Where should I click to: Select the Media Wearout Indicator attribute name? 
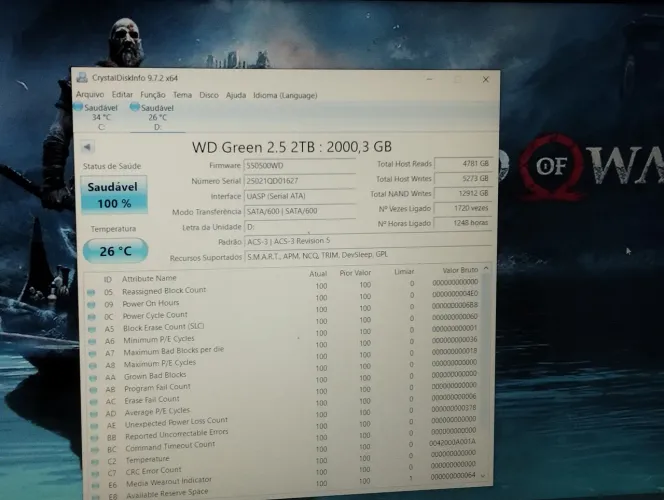[x=169, y=481]
